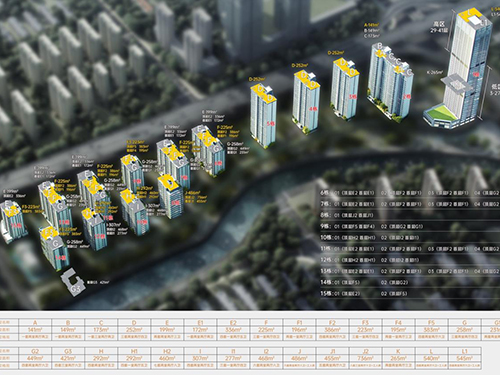
Task: Click the G2 449m² unit type cell
Action: pyautogui.click(x=35, y=358)
